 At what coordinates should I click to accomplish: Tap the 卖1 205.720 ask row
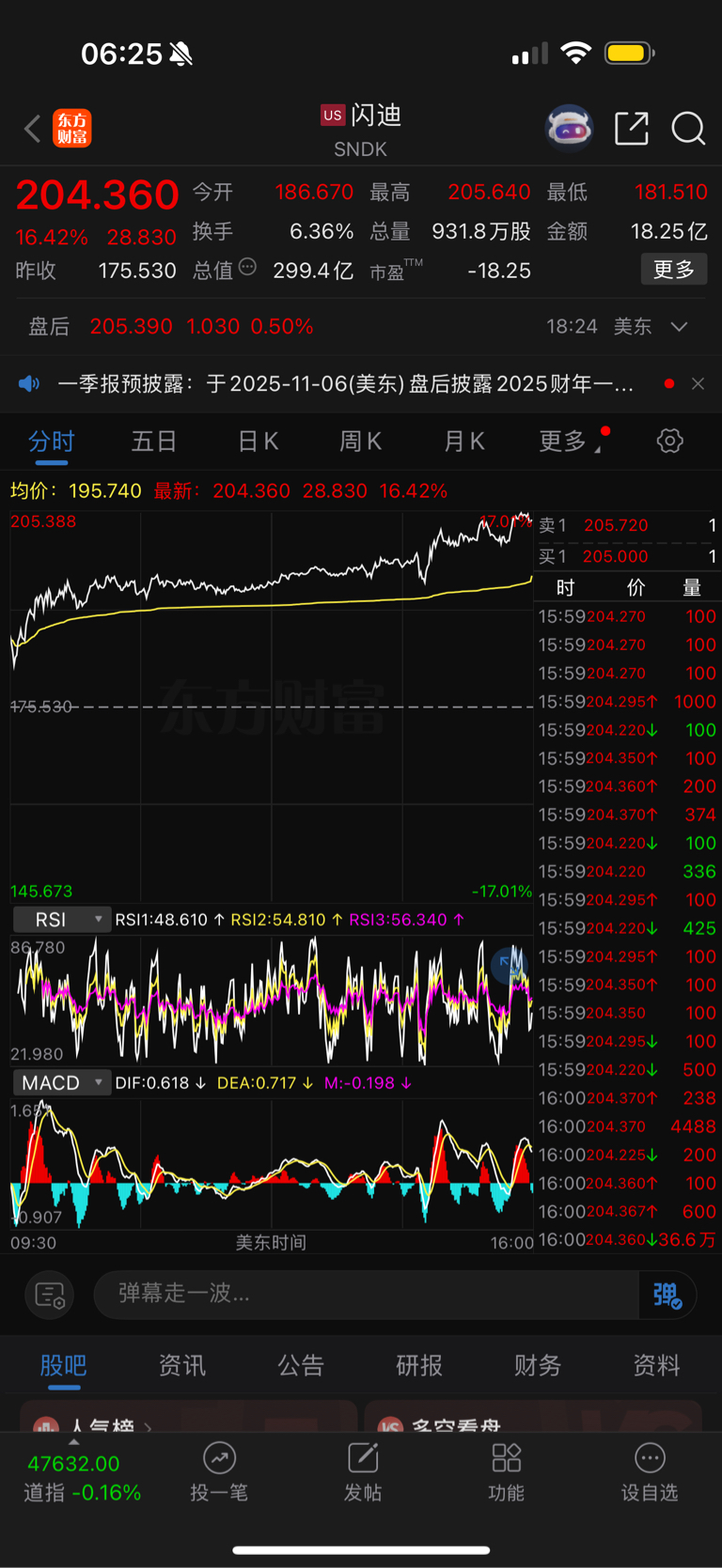tap(627, 525)
